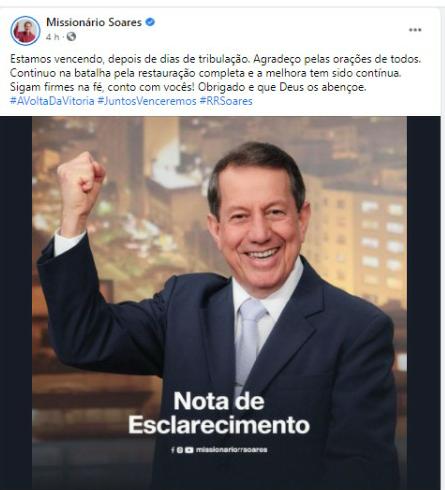Open the #RRSoares hashtag
The image size is (445, 490).
click(226, 101)
